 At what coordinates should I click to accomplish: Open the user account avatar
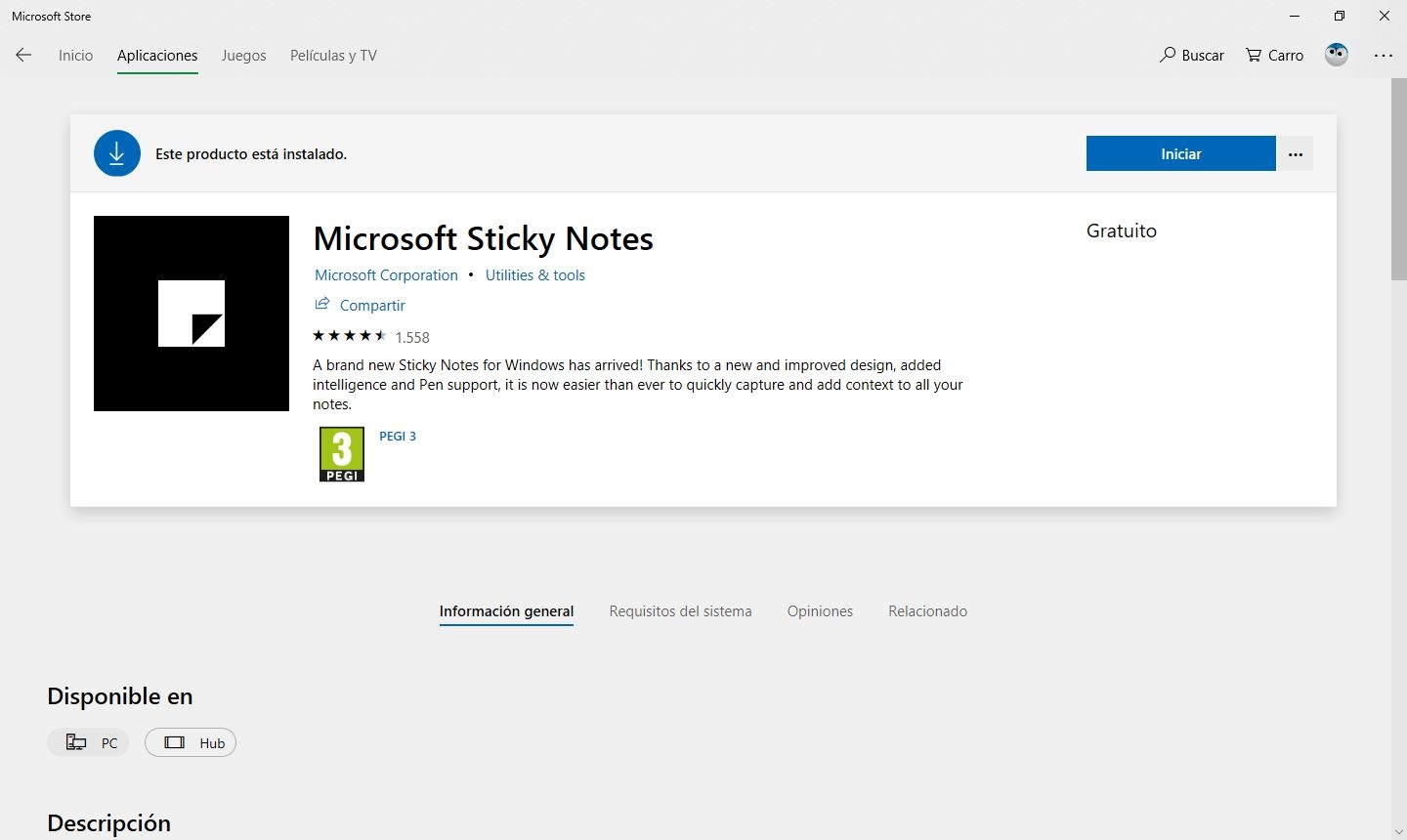(x=1337, y=56)
